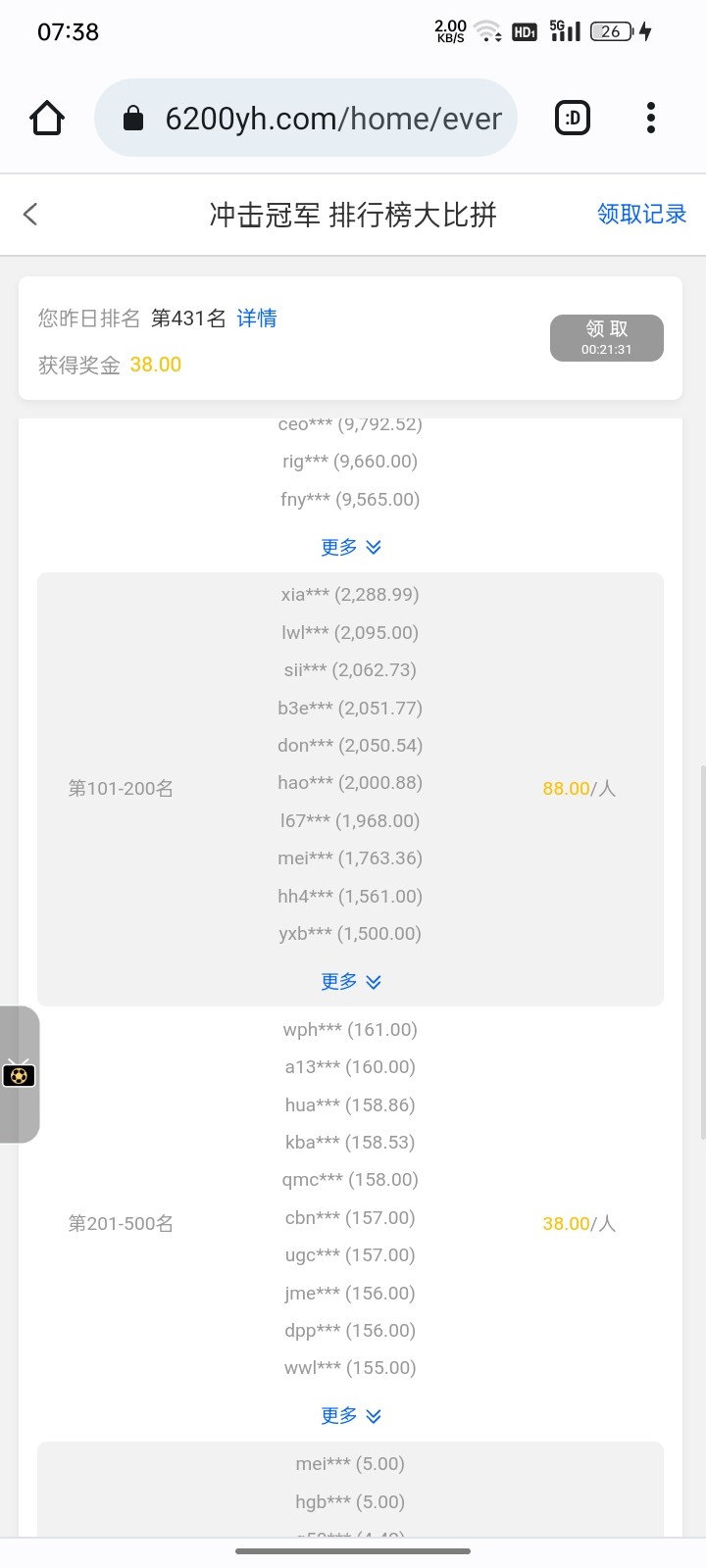Tap the back arrow icon
This screenshot has width=706, height=1568.
31,214
